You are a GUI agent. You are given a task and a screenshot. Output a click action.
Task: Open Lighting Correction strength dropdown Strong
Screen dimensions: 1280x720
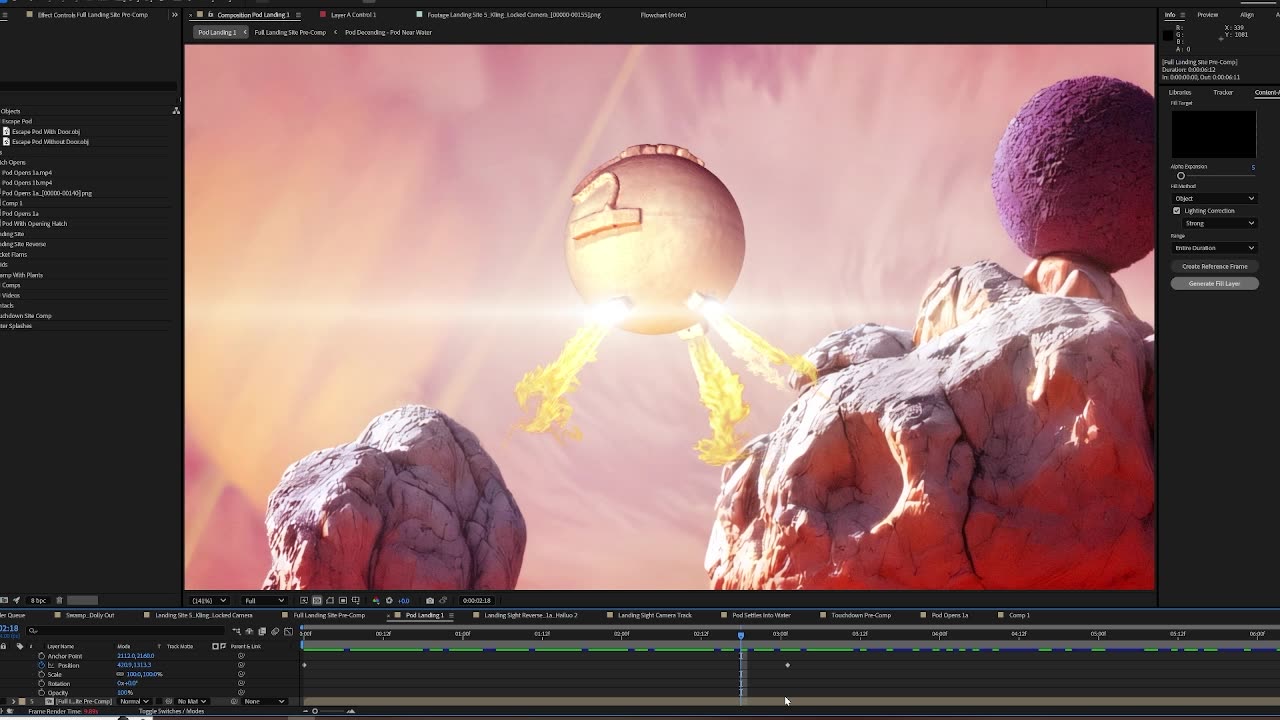(1220, 223)
